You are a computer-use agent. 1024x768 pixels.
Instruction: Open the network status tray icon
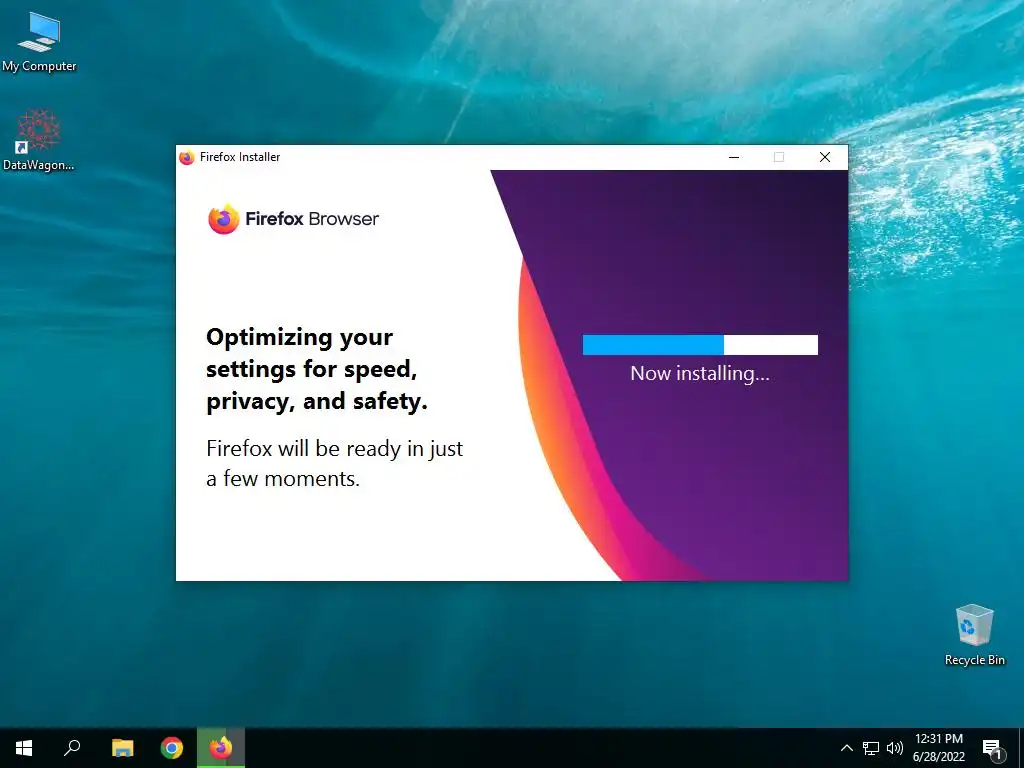pos(871,748)
